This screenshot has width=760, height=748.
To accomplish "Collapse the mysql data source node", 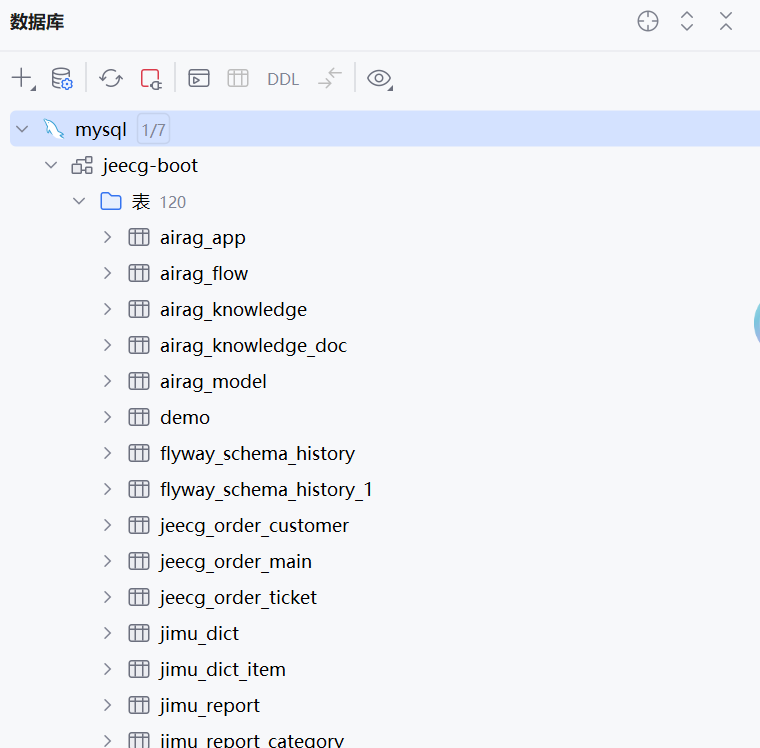I will point(22,129).
